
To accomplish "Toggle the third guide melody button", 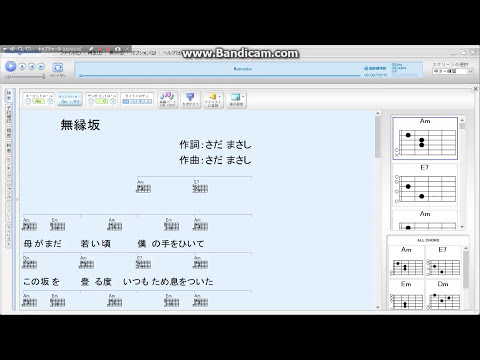I will [x=141, y=101].
